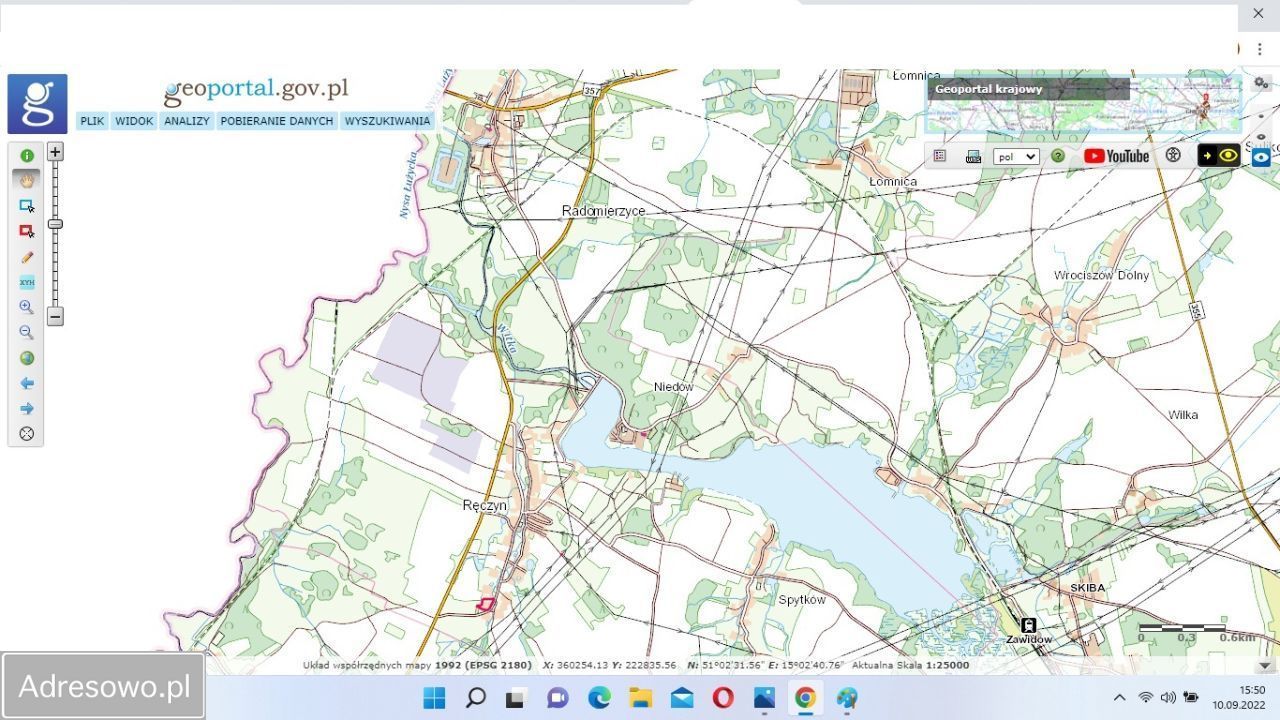Toggle the high contrast yellow eye mode
1280x720 pixels.
point(1219,156)
